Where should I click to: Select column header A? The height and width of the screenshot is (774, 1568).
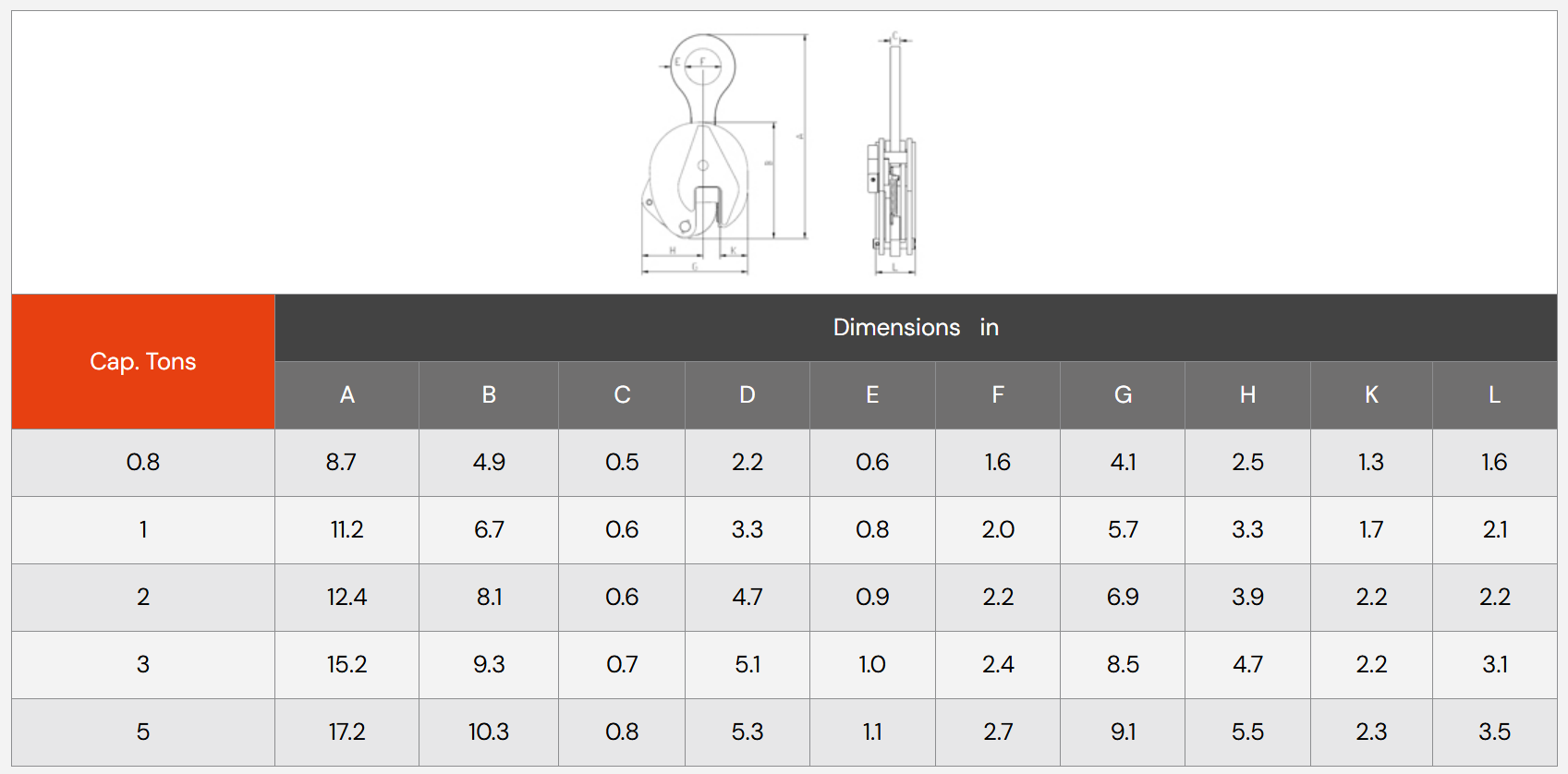347,395
